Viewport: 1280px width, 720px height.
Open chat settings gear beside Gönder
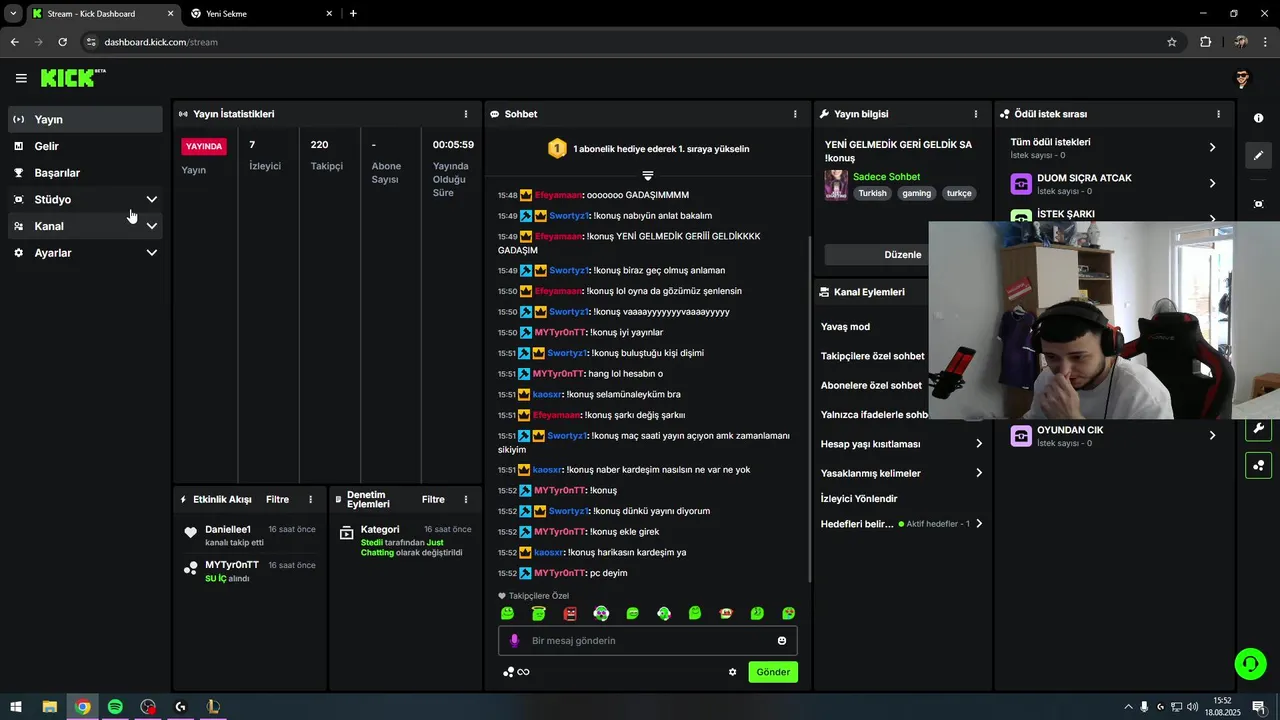732,672
